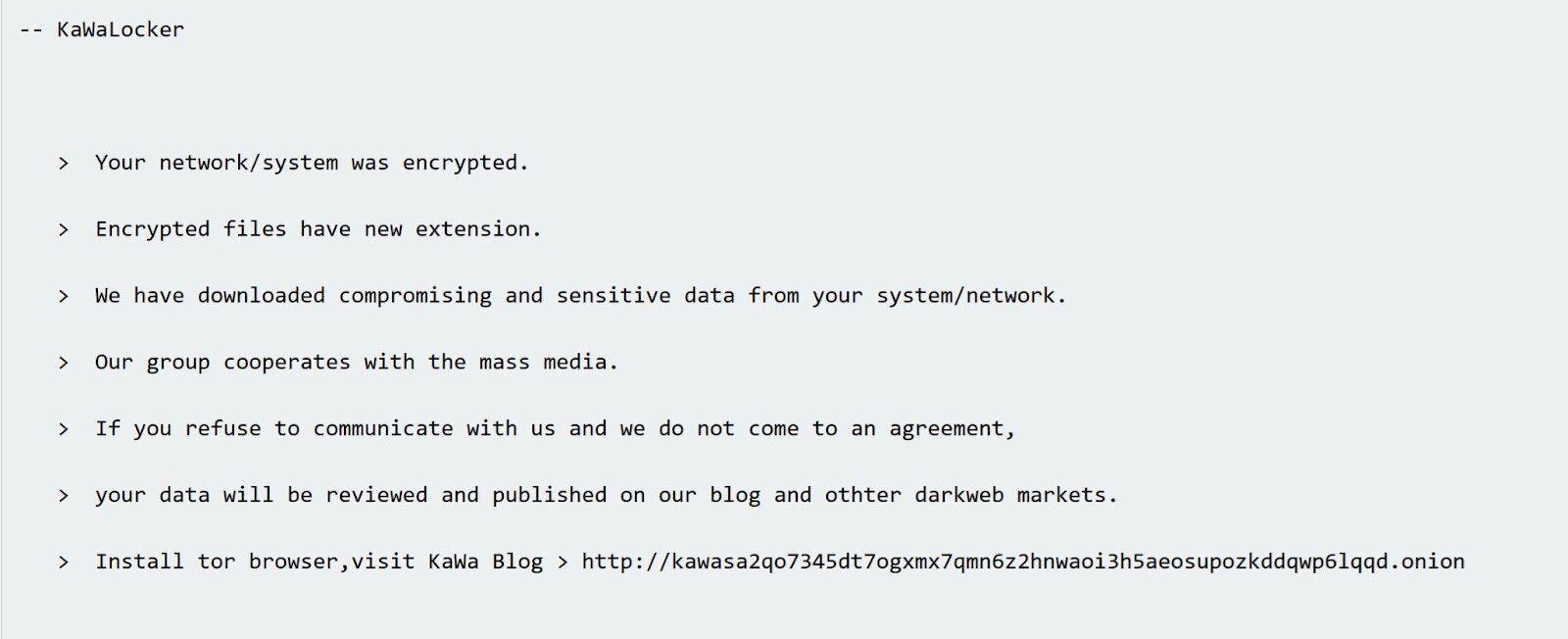Click the 'If you refuse to communicate' line
Screen dimensions: 1568x639
pos(555,429)
